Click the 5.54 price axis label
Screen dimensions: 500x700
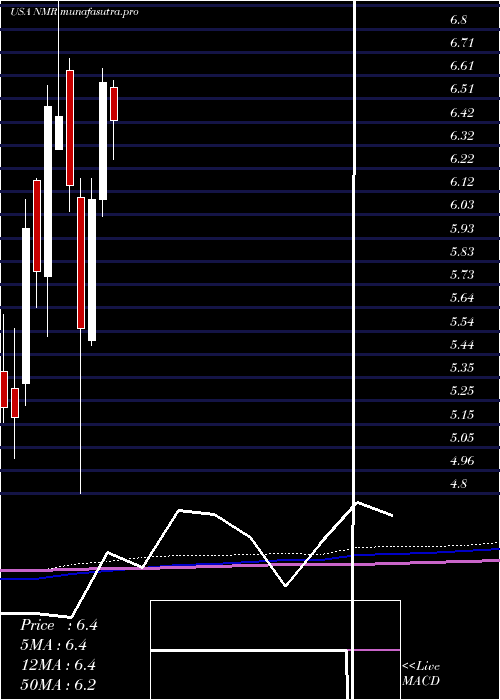tap(462, 321)
